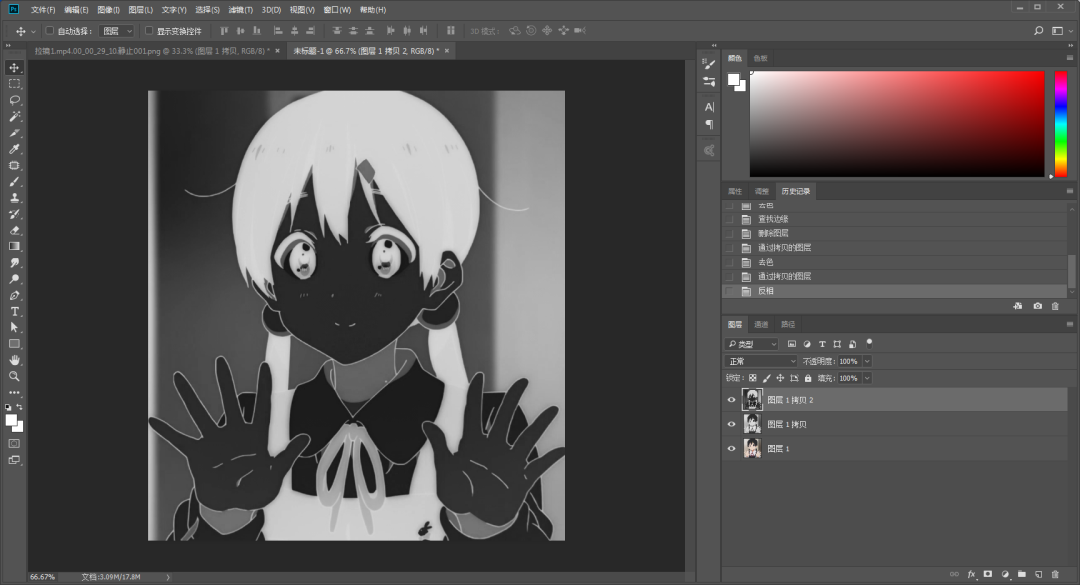Select the Pen tool
Viewport: 1080px width, 585px height.
tap(14, 296)
